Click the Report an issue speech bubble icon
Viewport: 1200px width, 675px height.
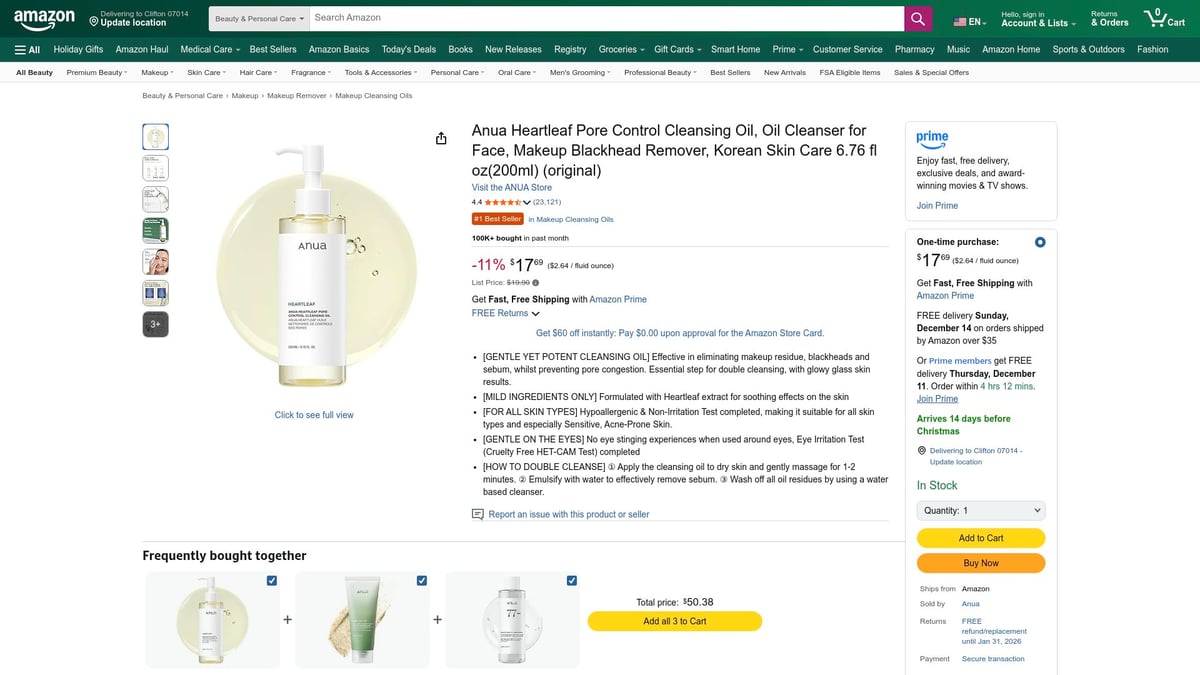coord(478,513)
